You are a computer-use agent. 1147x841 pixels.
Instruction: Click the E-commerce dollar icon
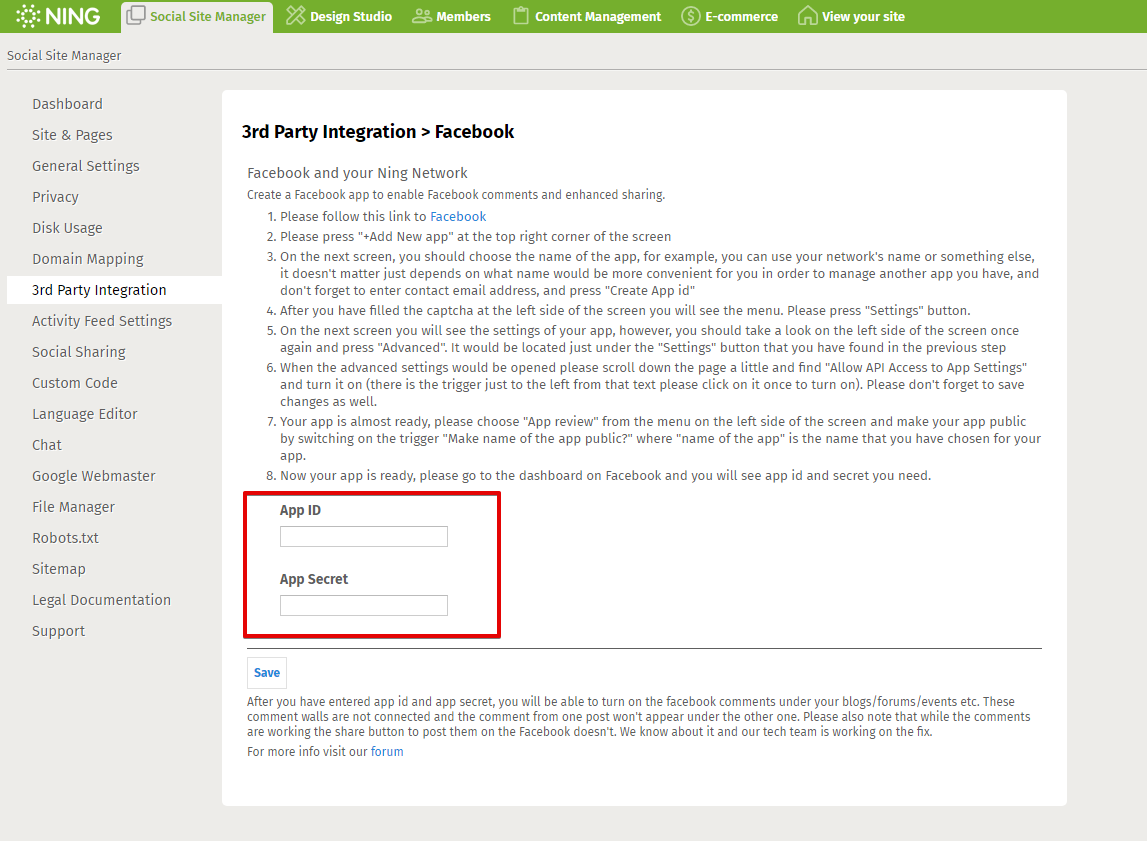(x=691, y=16)
